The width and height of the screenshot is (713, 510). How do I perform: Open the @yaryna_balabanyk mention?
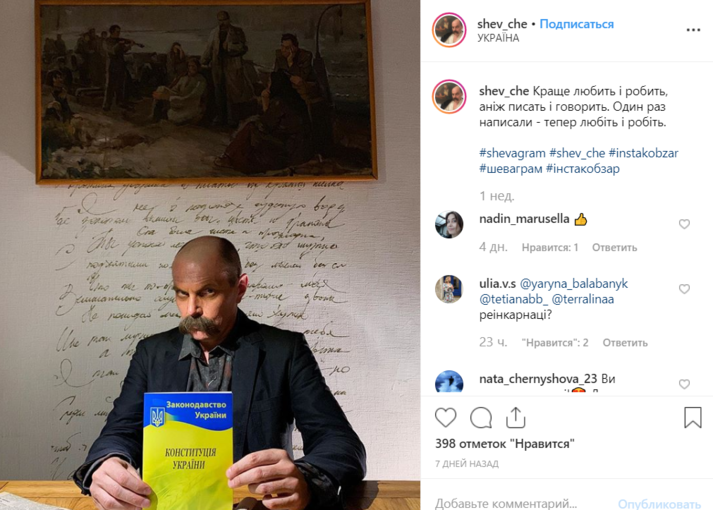coord(573,284)
